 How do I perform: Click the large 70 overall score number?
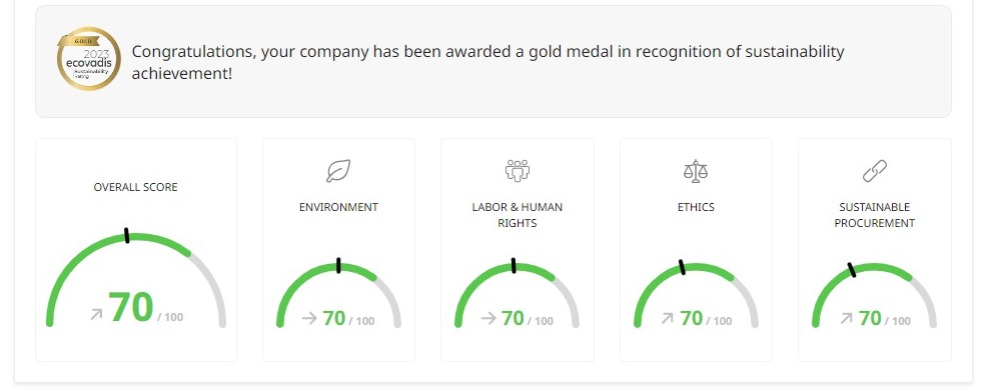[x=131, y=307]
